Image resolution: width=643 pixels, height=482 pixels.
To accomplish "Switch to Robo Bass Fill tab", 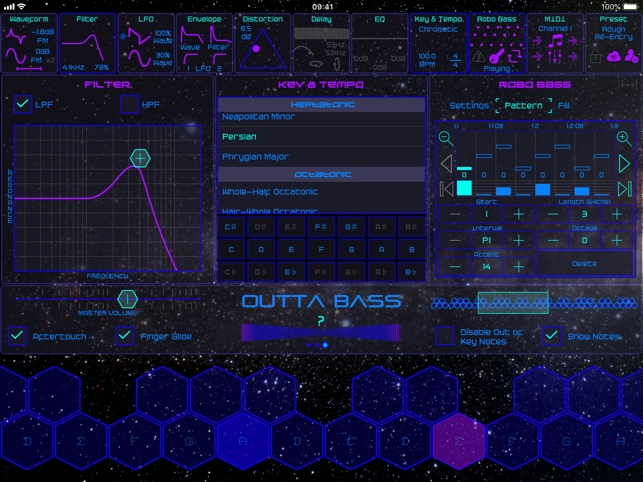I will point(563,106).
